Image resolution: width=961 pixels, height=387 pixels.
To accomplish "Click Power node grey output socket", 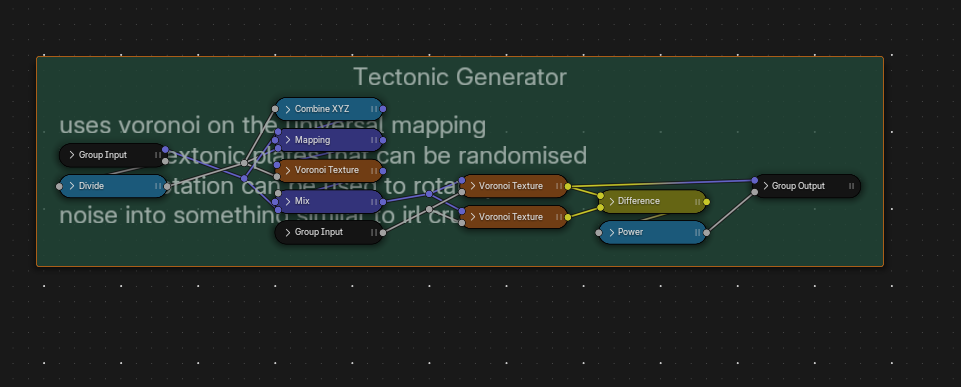I will 707,232.
